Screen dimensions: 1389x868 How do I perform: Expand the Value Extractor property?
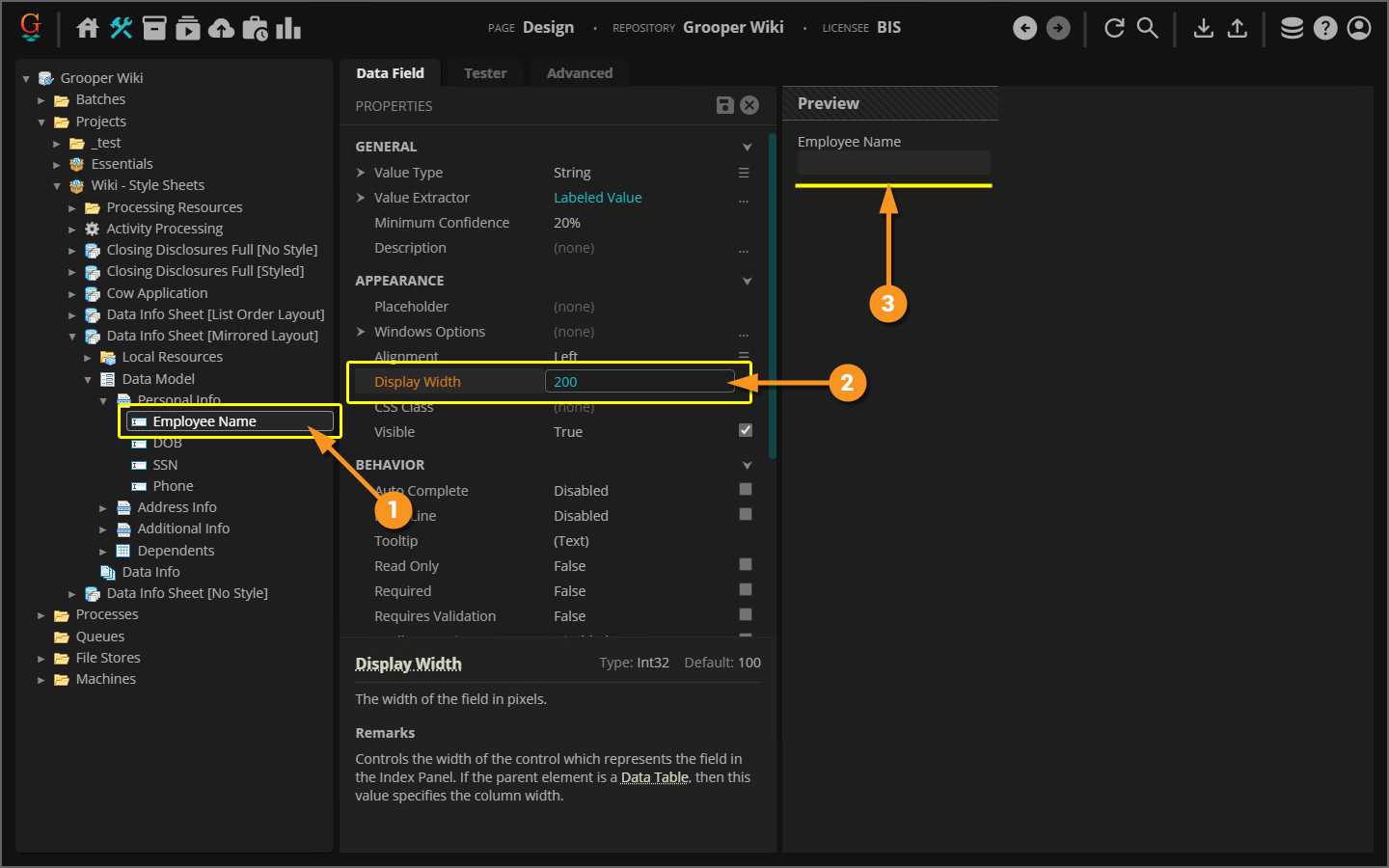click(x=361, y=198)
